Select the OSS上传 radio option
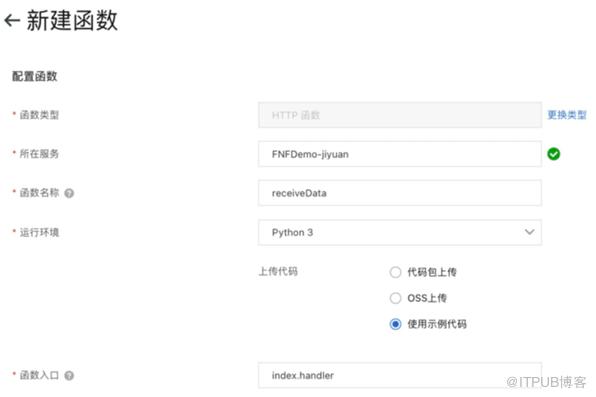This screenshot has height=397, width=596. (395, 298)
